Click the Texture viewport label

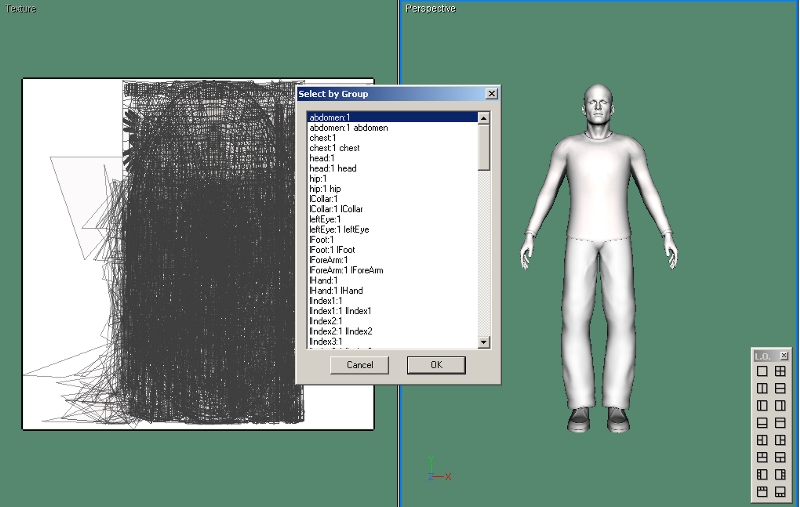pyautogui.click(x=22, y=8)
